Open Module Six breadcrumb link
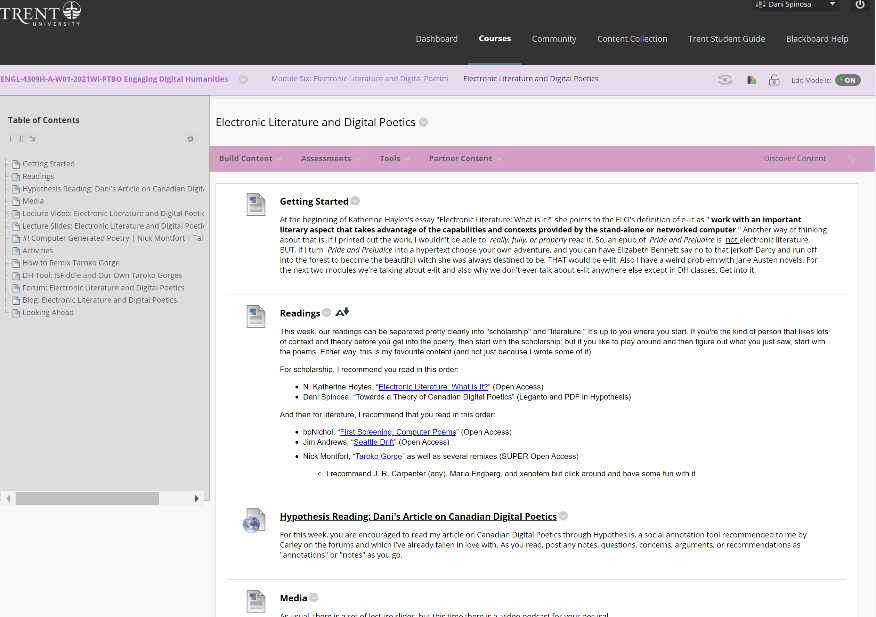876x617 pixels. pyautogui.click(x=360, y=79)
